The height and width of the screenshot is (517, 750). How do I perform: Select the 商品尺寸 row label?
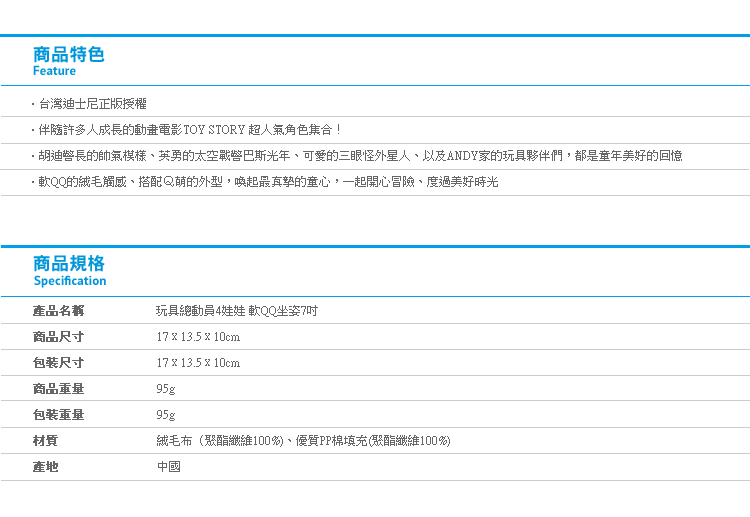pyautogui.click(x=58, y=337)
